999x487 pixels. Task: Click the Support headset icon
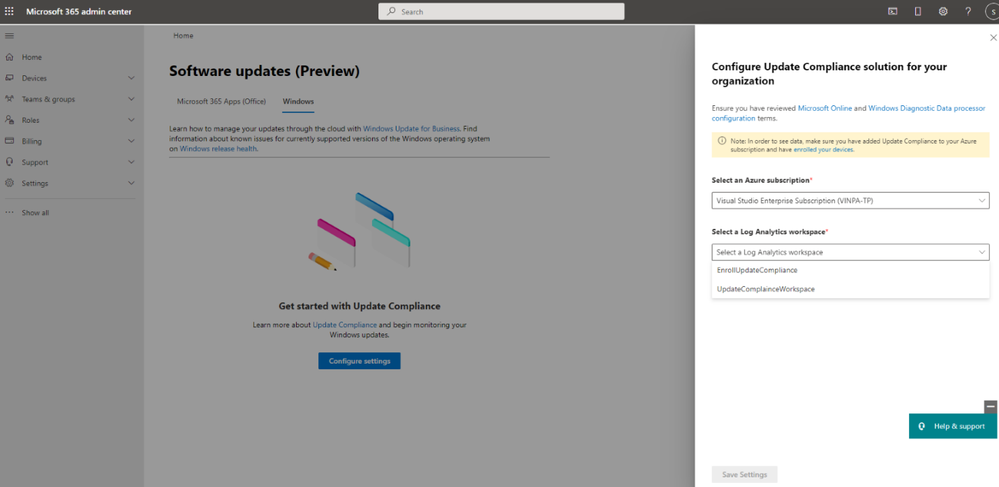(9, 162)
